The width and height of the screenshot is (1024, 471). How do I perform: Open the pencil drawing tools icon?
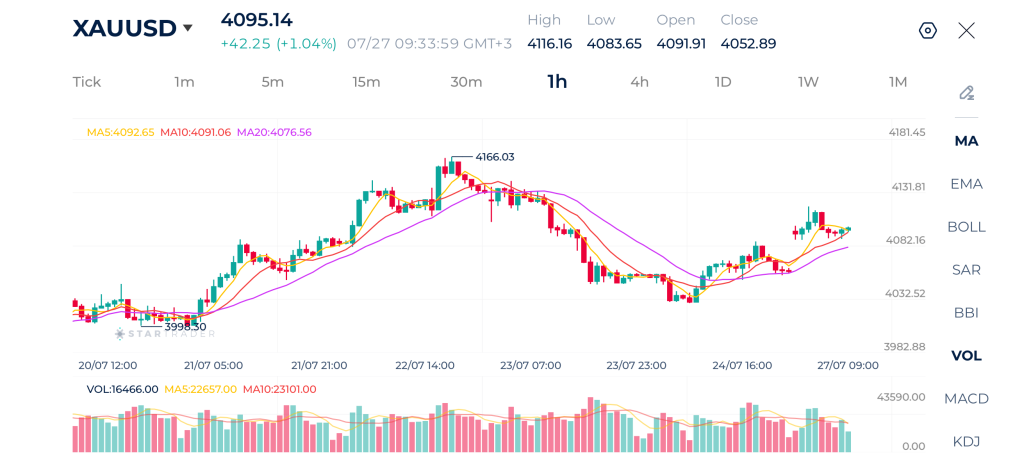click(x=967, y=93)
